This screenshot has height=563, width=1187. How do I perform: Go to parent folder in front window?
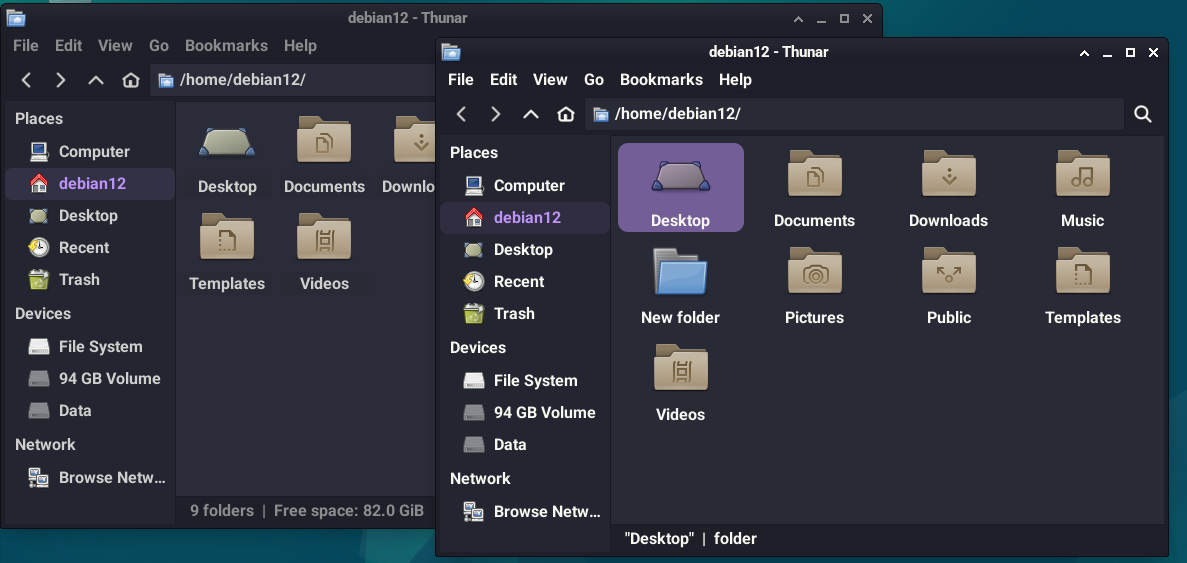[x=531, y=114]
